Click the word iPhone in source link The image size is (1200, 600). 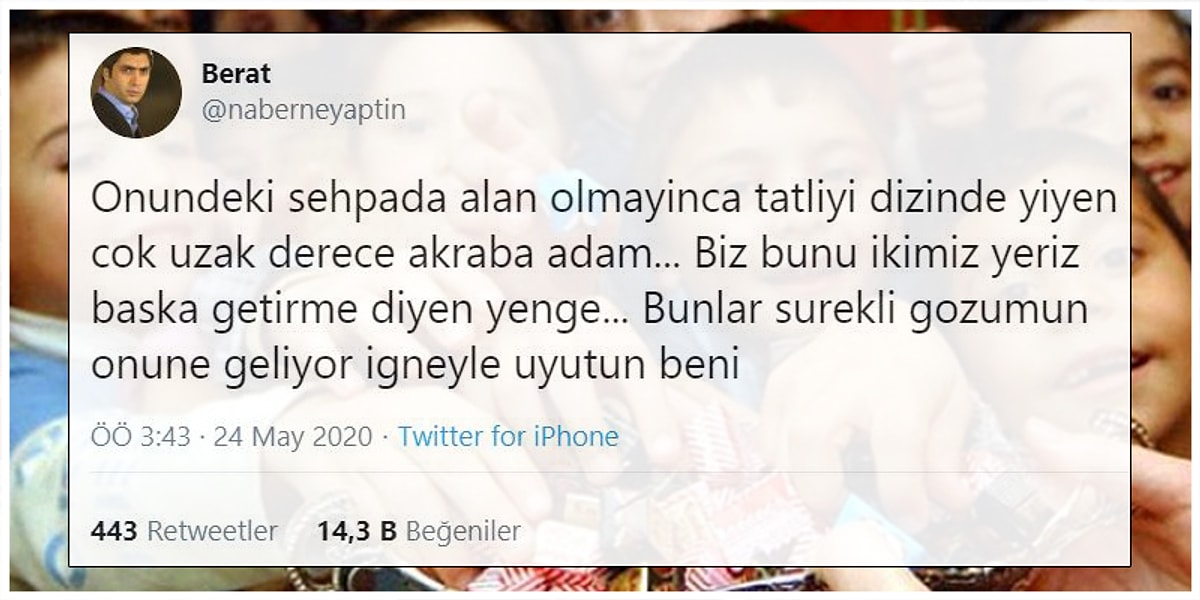coord(575,436)
